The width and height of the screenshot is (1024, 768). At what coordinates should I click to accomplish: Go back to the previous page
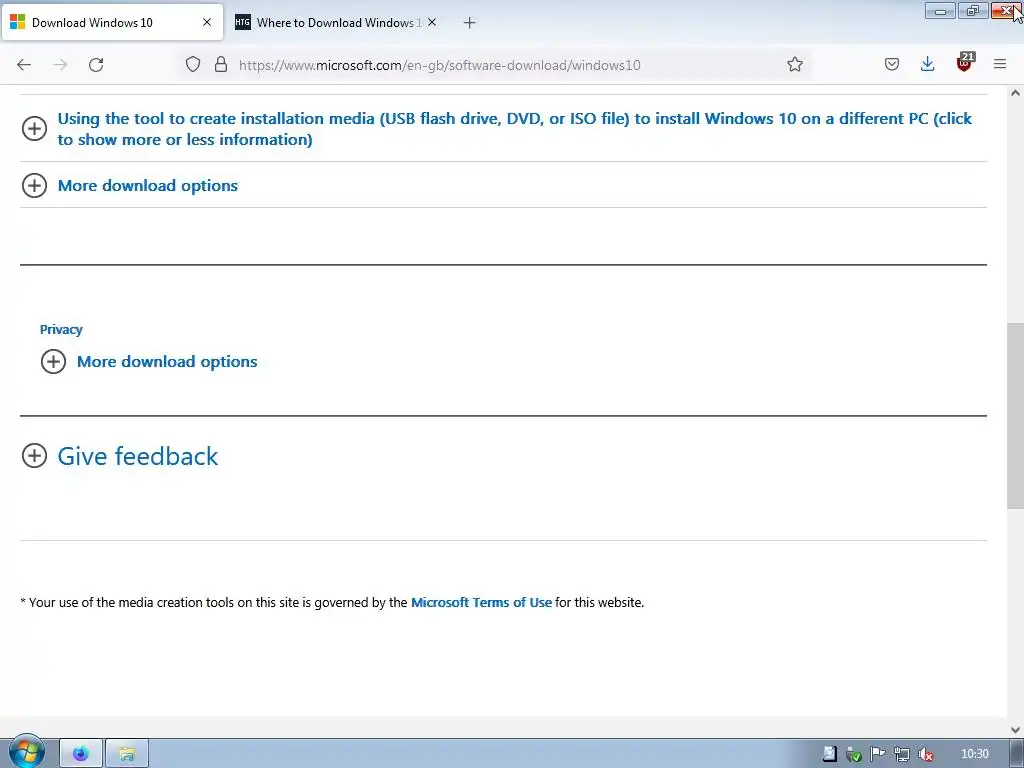click(x=24, y=65)
